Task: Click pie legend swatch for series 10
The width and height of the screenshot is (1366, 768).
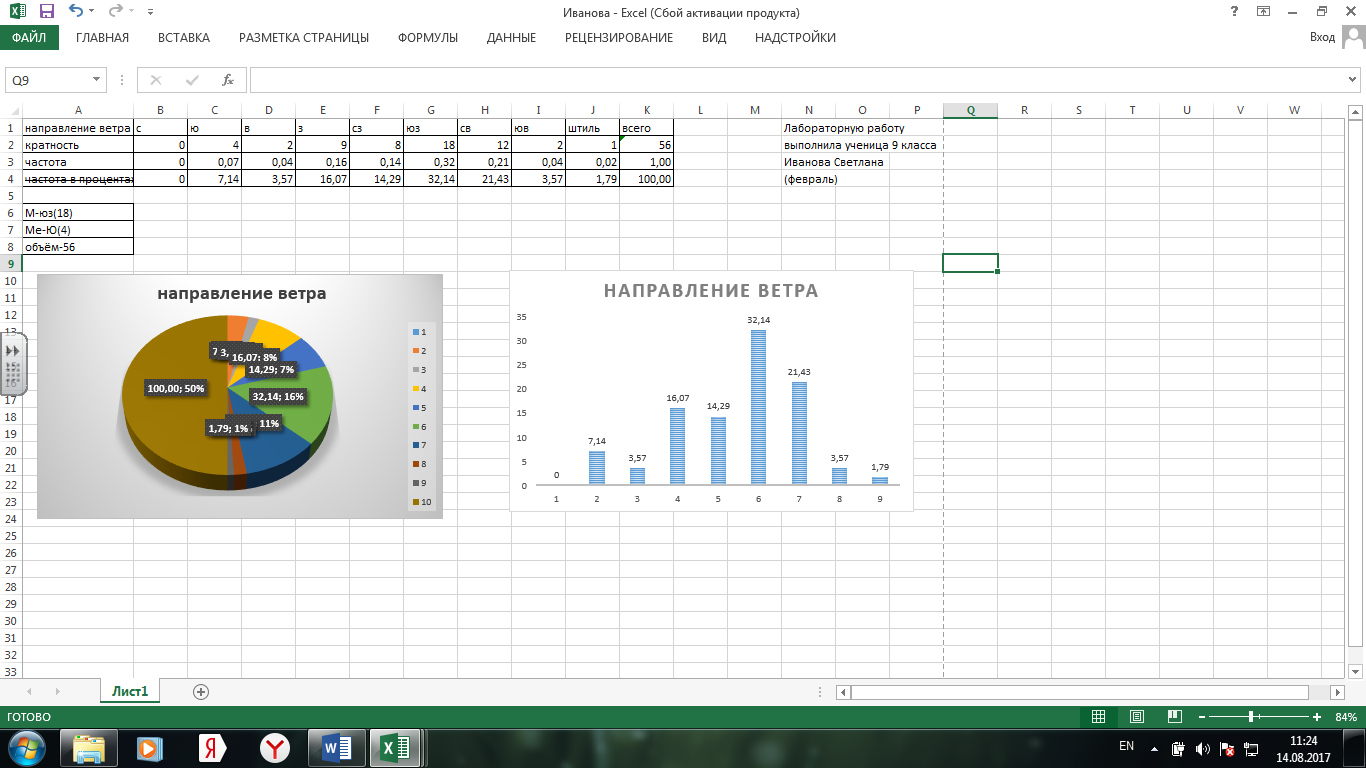Action: (415, 502)
